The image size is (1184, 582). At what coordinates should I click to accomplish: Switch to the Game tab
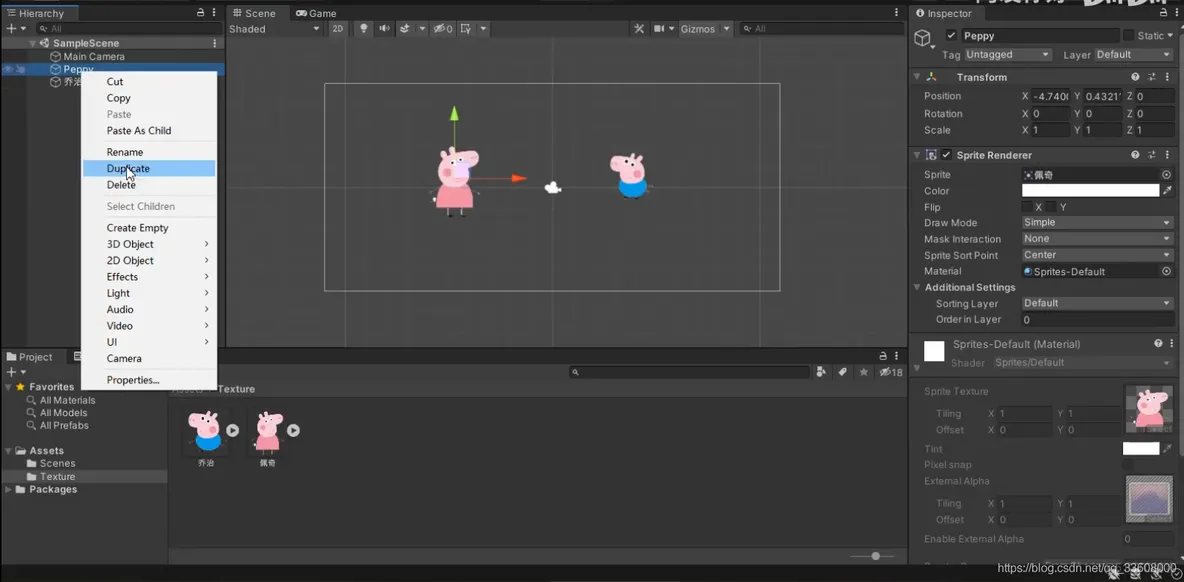tap(316, 13)
